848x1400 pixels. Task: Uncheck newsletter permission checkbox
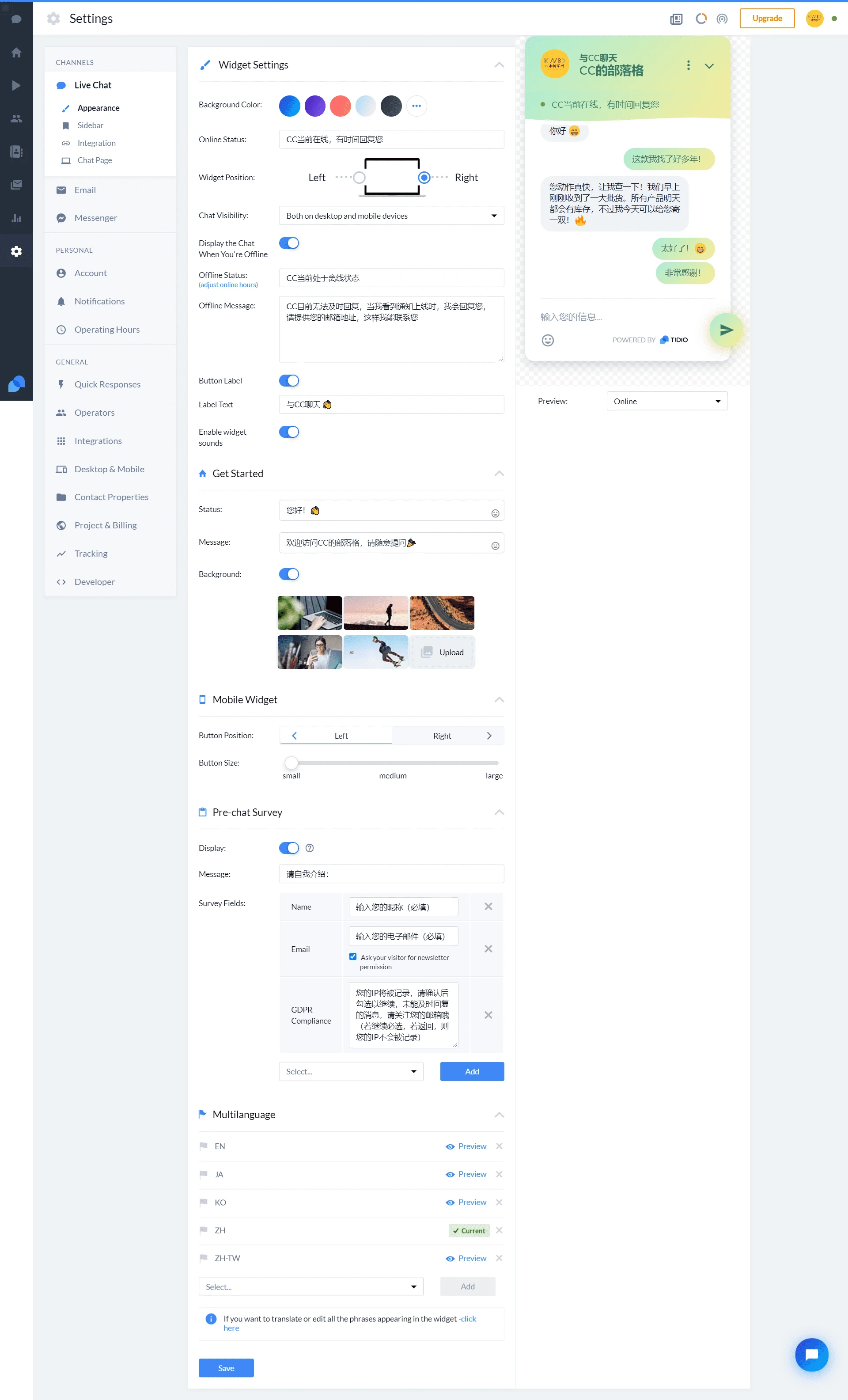[353, 957]
